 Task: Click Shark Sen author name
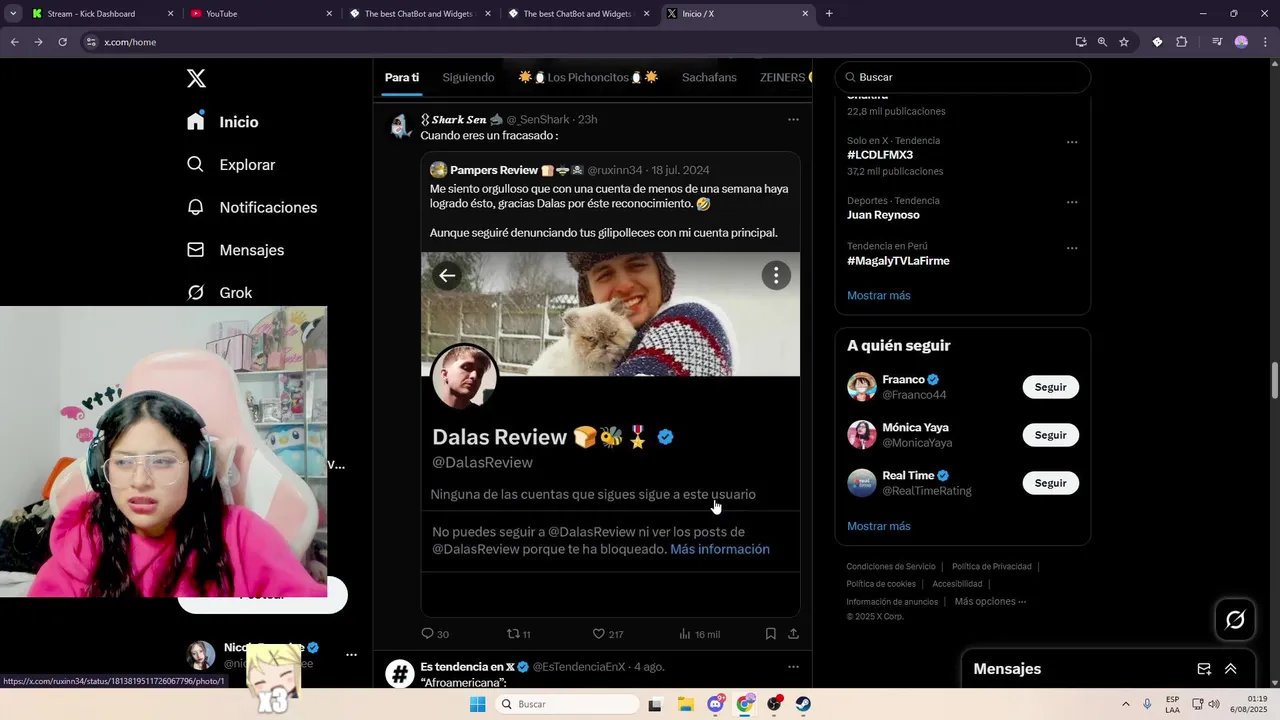pyautogui.click(x=460, y=119)
